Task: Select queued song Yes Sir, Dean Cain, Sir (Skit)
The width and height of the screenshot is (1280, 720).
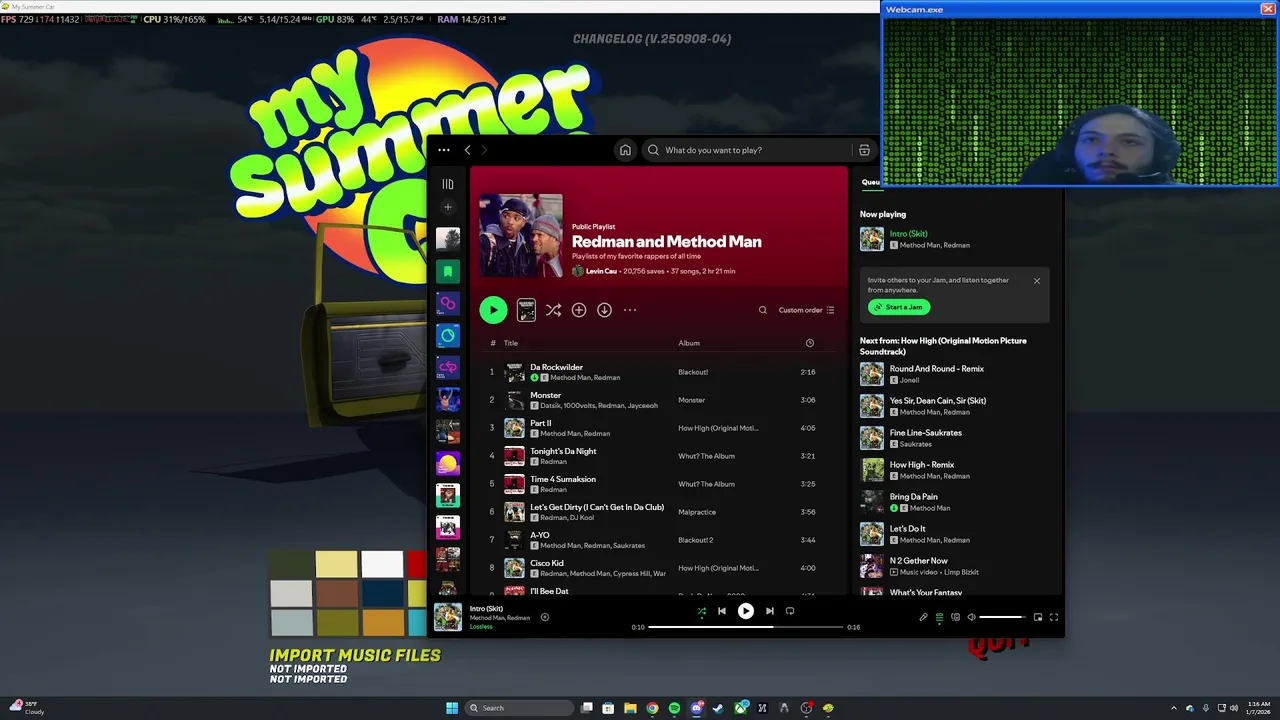Action: coord(954,406)
